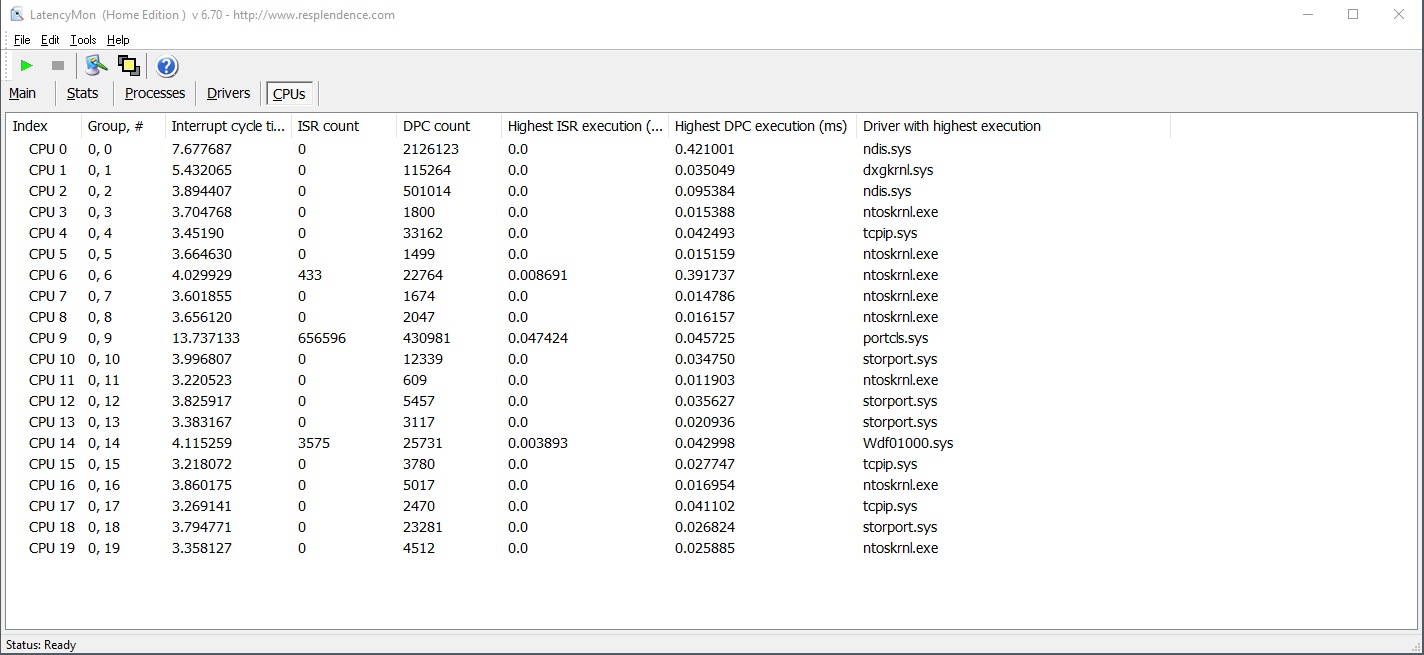Click ISR count value 433
1424x655 pixels.
click(310, 275)
